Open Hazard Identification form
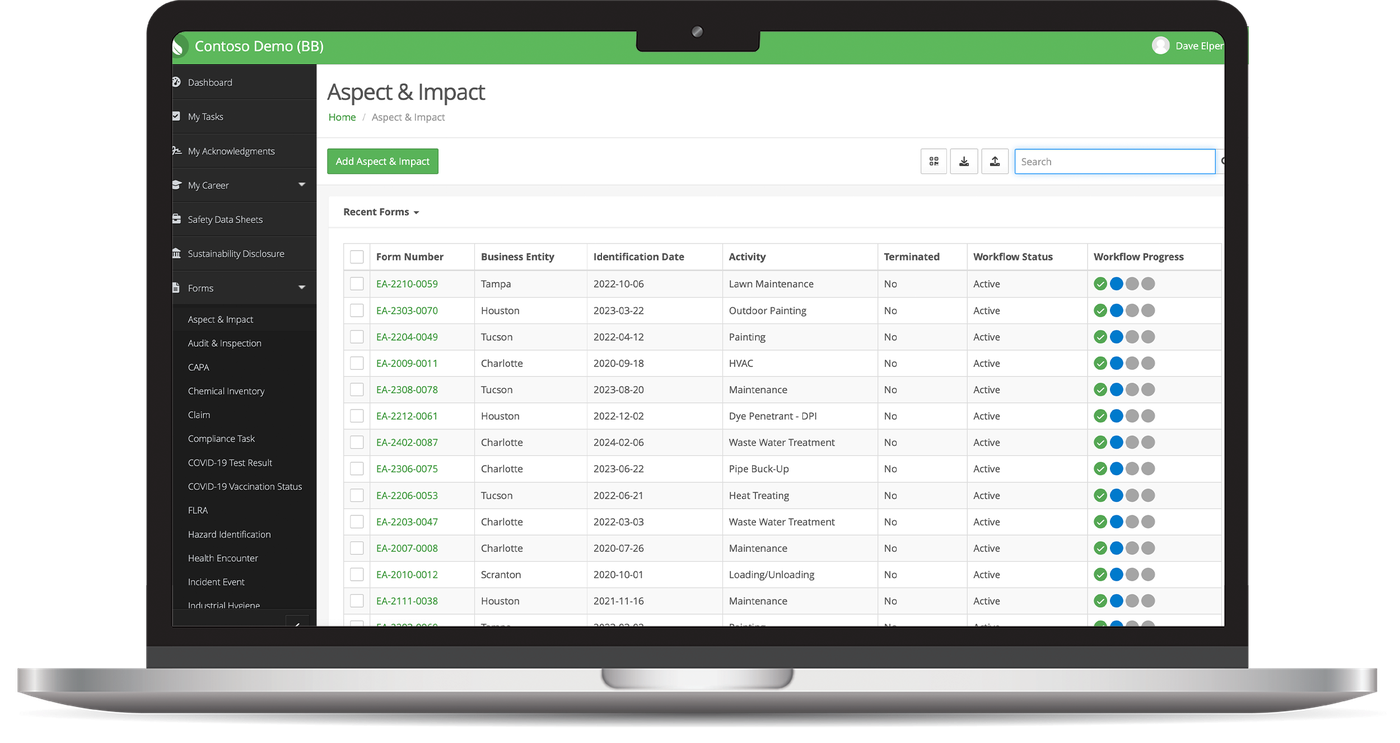The width and height of the screenshot is (1400, 743). (x=229, y=534)
